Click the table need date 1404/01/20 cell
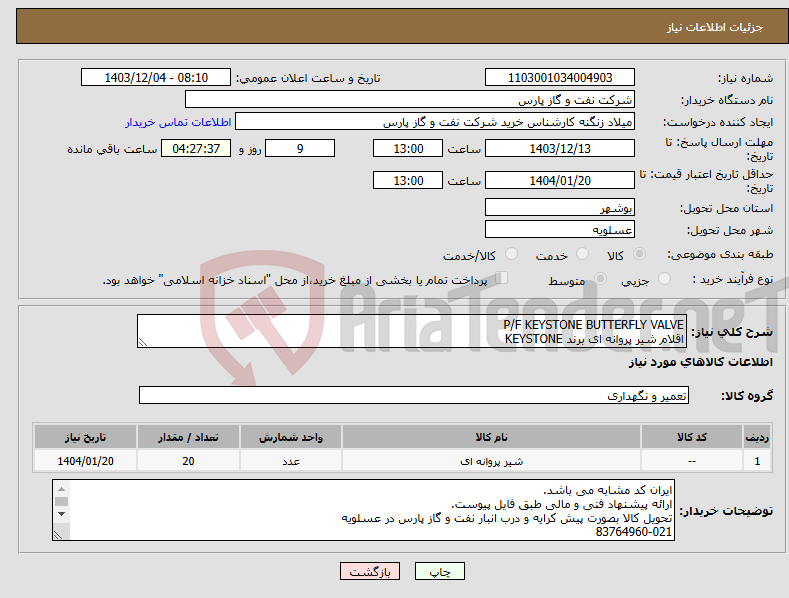Image resolution: width=789 pixels, height=598 pixels. (x=85, y=461)
